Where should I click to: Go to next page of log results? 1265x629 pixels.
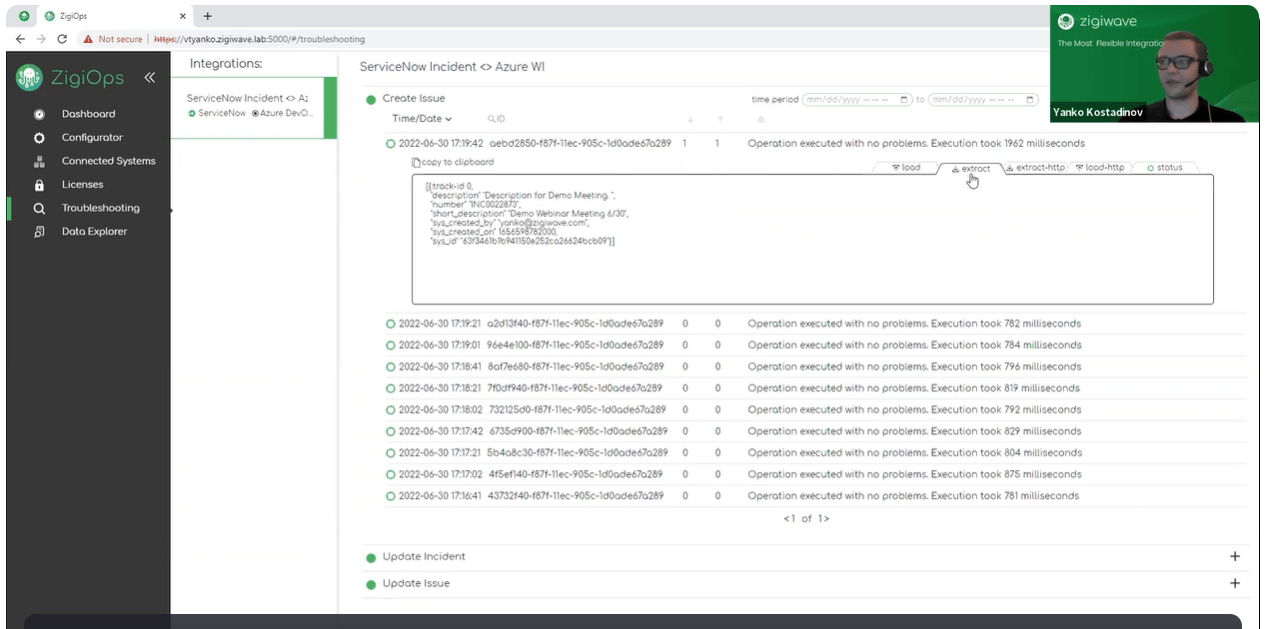point(826,519)
